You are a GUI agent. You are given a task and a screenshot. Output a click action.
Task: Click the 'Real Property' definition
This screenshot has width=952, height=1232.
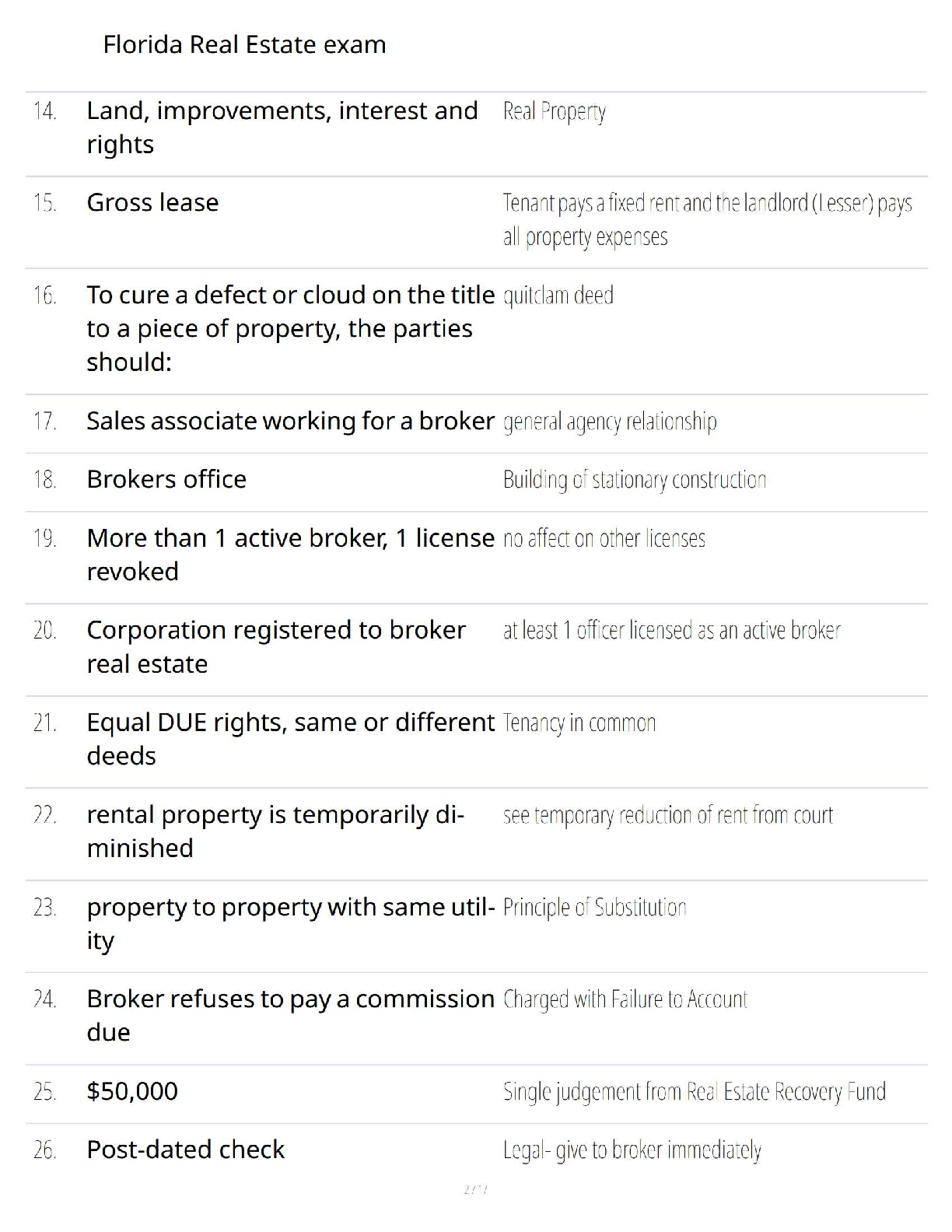pos(554,112)
